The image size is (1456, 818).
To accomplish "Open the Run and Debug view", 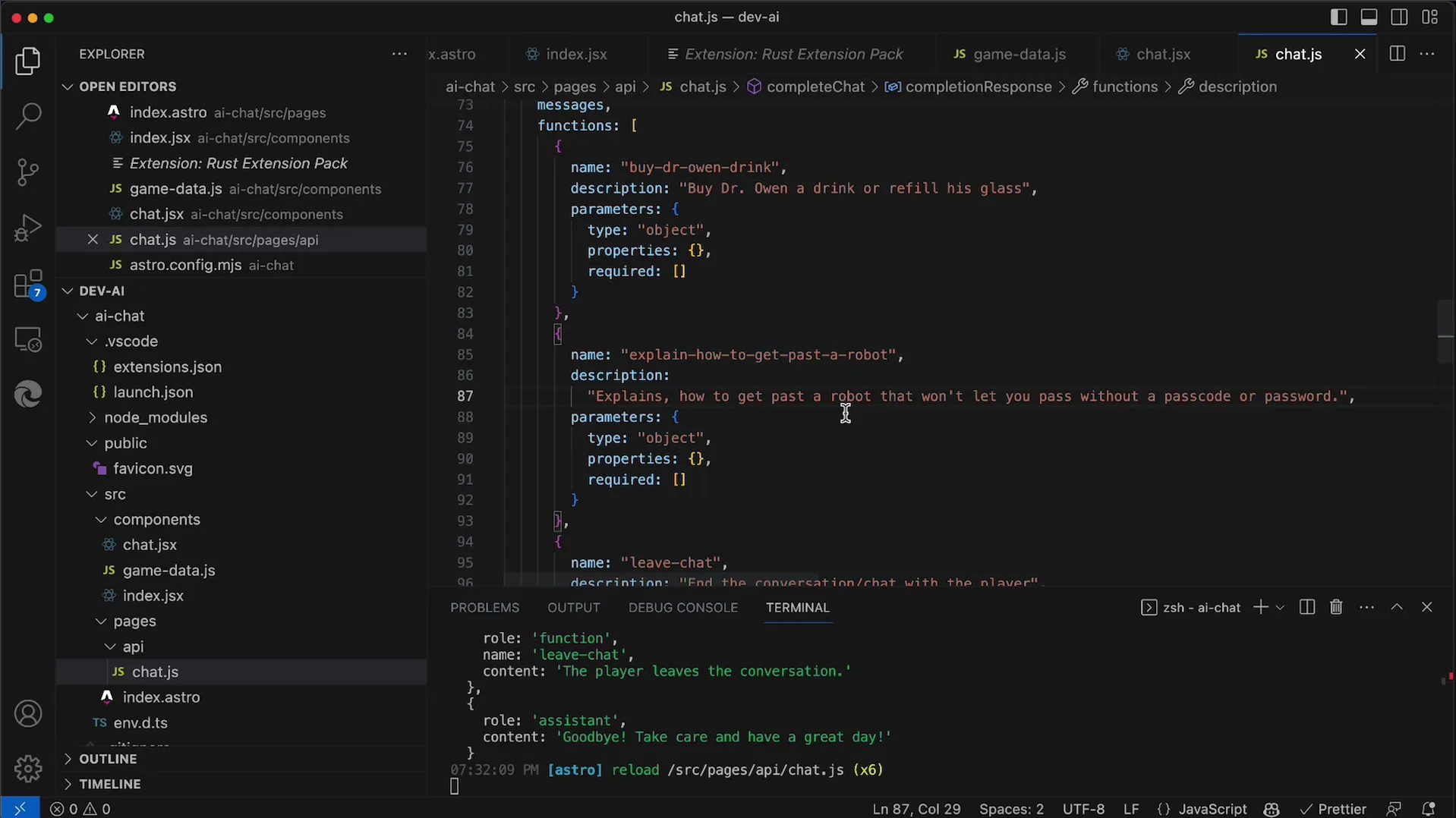I will [28, 228].
